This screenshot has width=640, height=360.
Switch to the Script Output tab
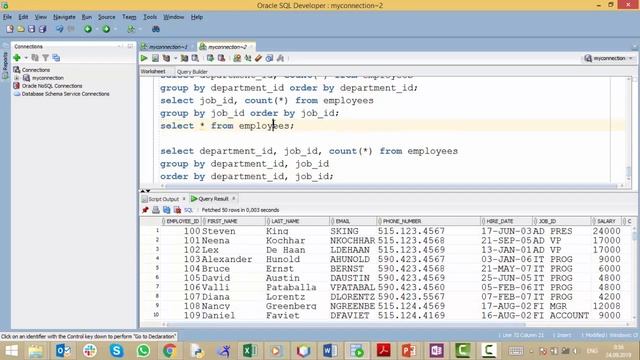(x=163, y=199)
